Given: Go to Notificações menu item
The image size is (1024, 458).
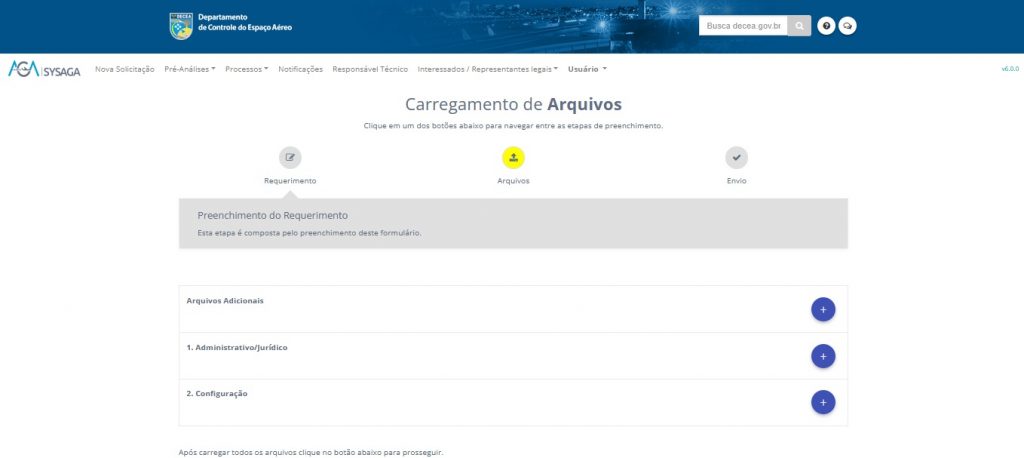Looking at the screenshot, I should (x=300, y=69).
